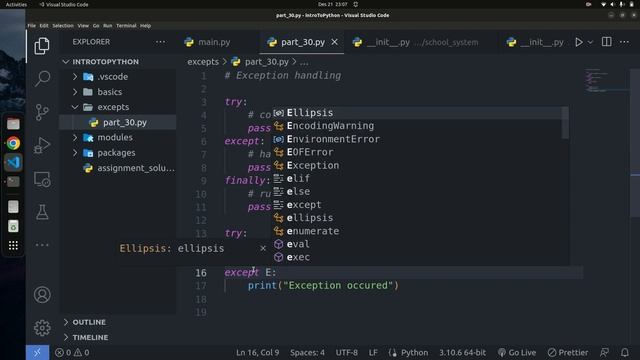Click the remote window indicator in status bar
Screen dimensions: 640x360
coord(37,352)
